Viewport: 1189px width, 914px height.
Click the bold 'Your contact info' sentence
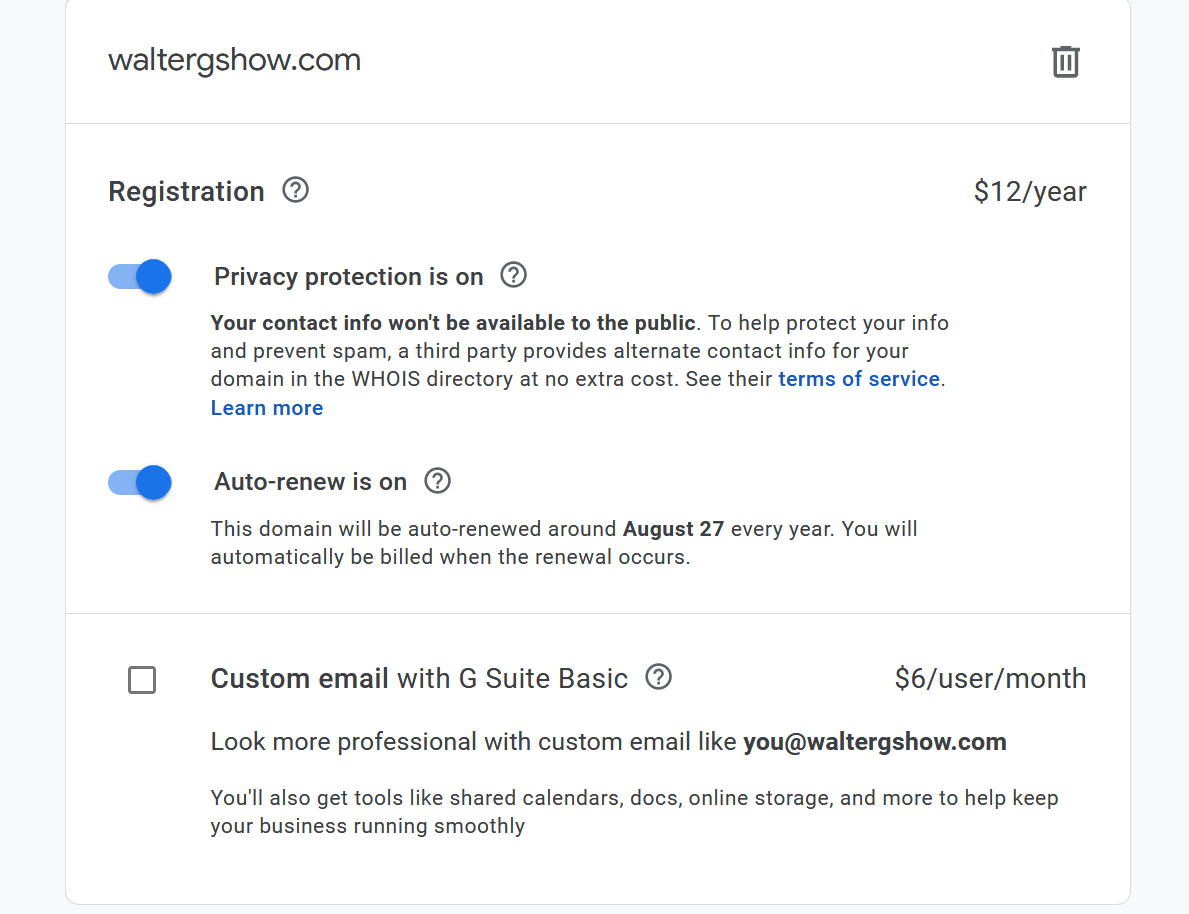point(452,323)
